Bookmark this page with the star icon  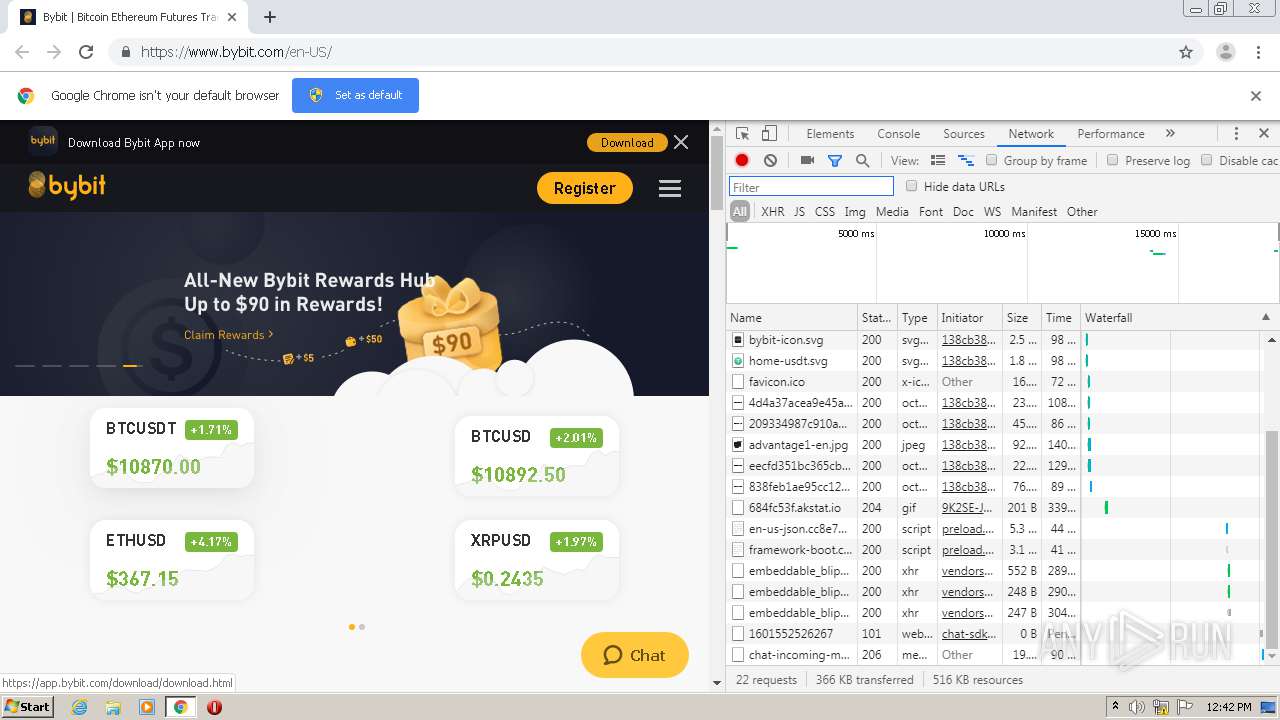pos(1186,52)
